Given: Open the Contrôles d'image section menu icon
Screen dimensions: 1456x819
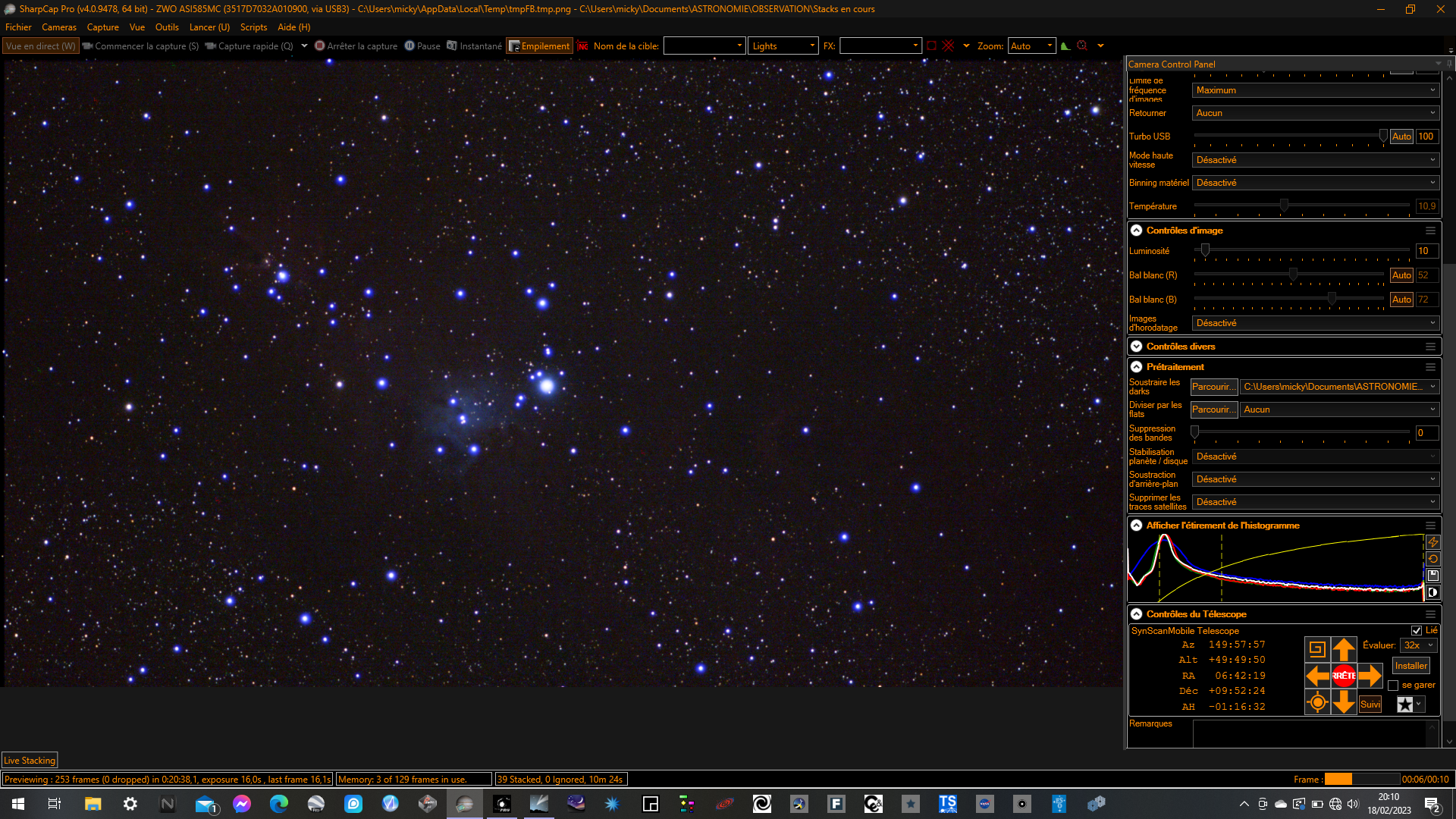Looking at the screenshot, I should [x=1430, y=231].
